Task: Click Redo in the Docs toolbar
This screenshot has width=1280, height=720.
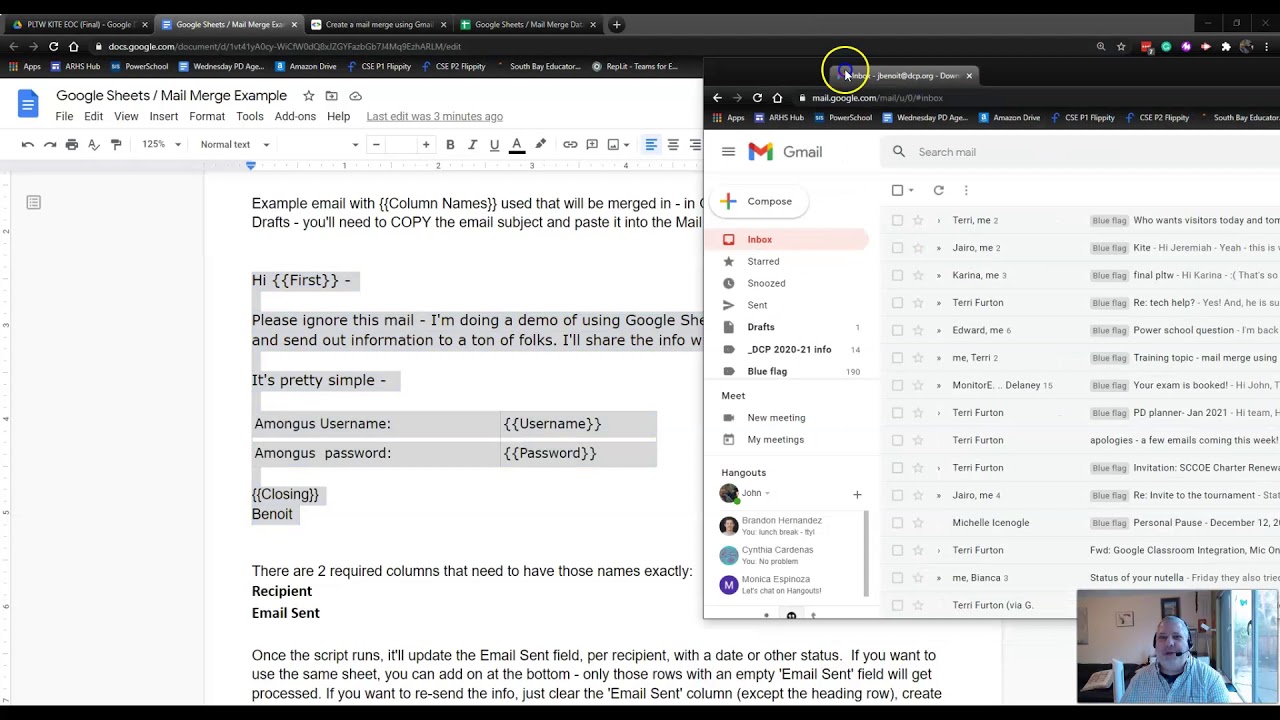Action: 50,144
